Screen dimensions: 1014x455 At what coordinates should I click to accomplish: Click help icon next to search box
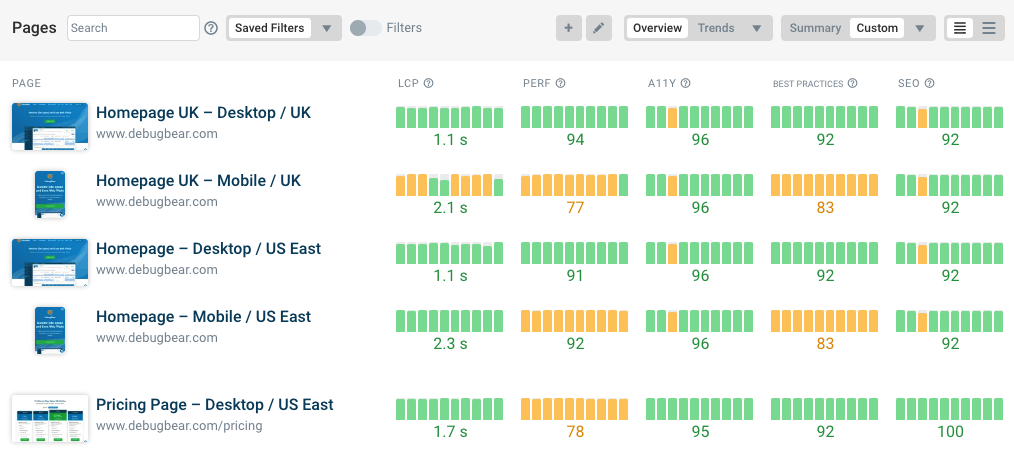pyautogui.click(x=211, y=28)
